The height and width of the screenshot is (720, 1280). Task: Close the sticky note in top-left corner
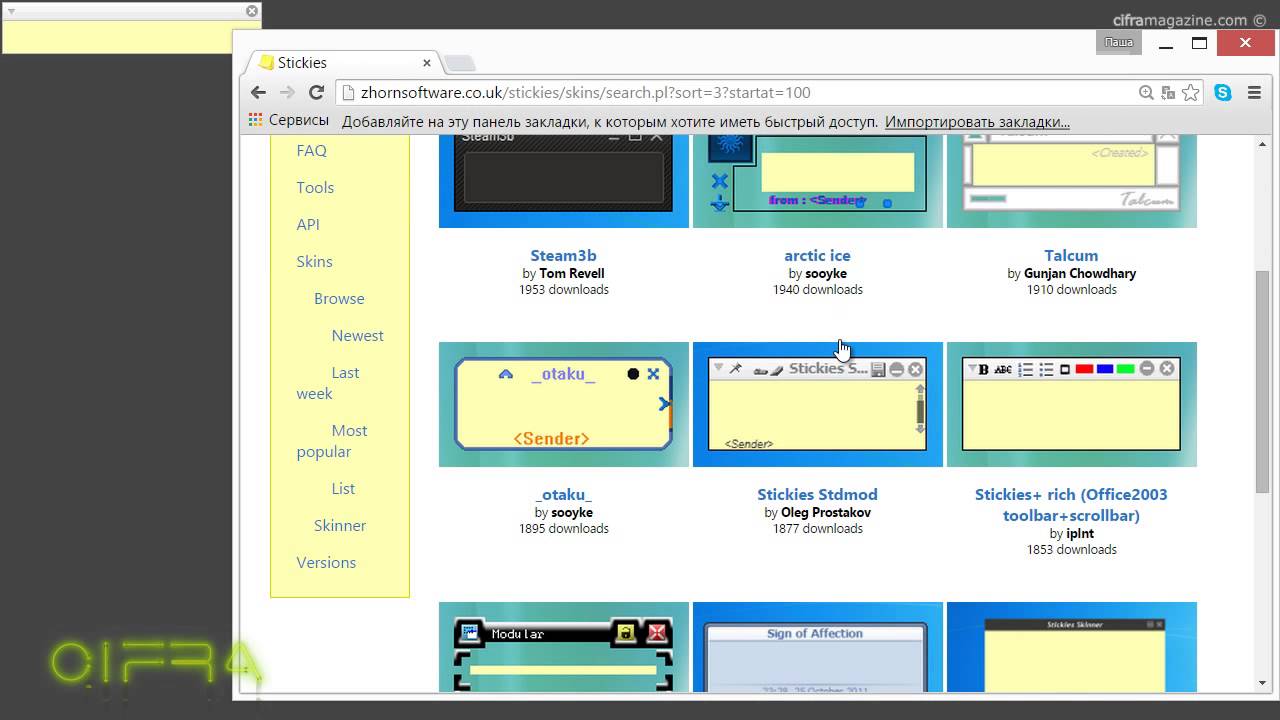[252, 11]
